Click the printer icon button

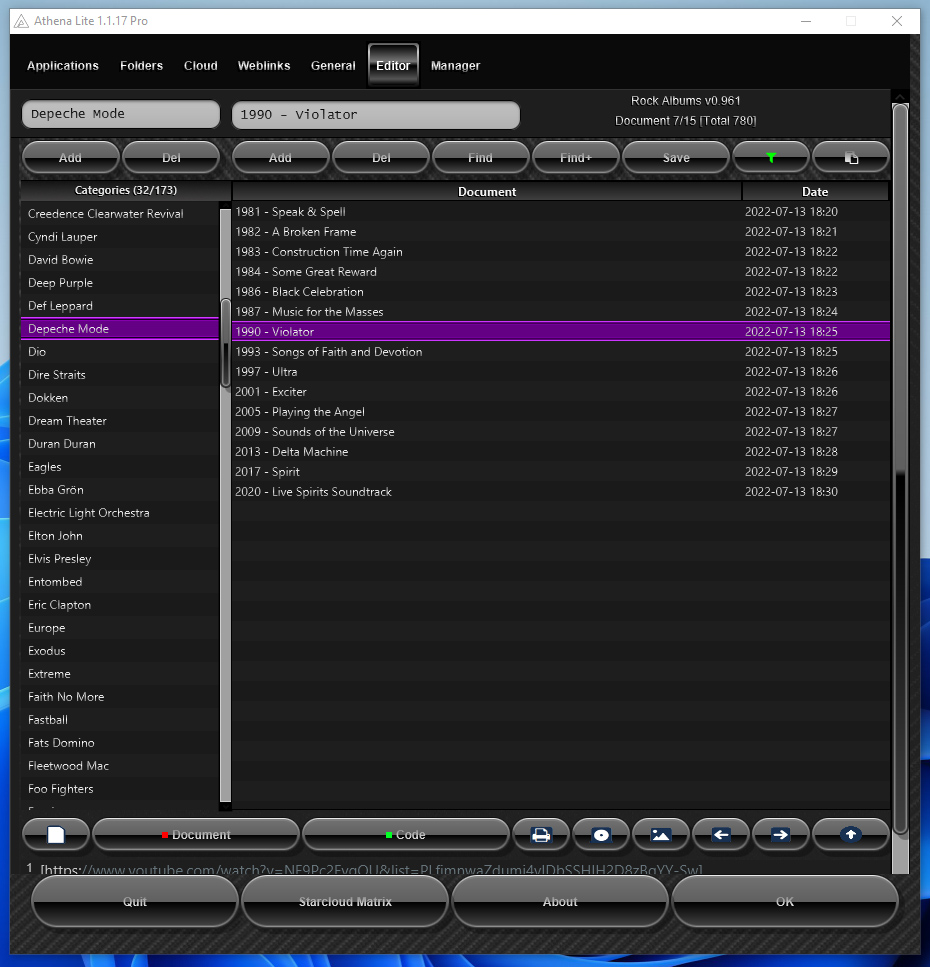541,834
